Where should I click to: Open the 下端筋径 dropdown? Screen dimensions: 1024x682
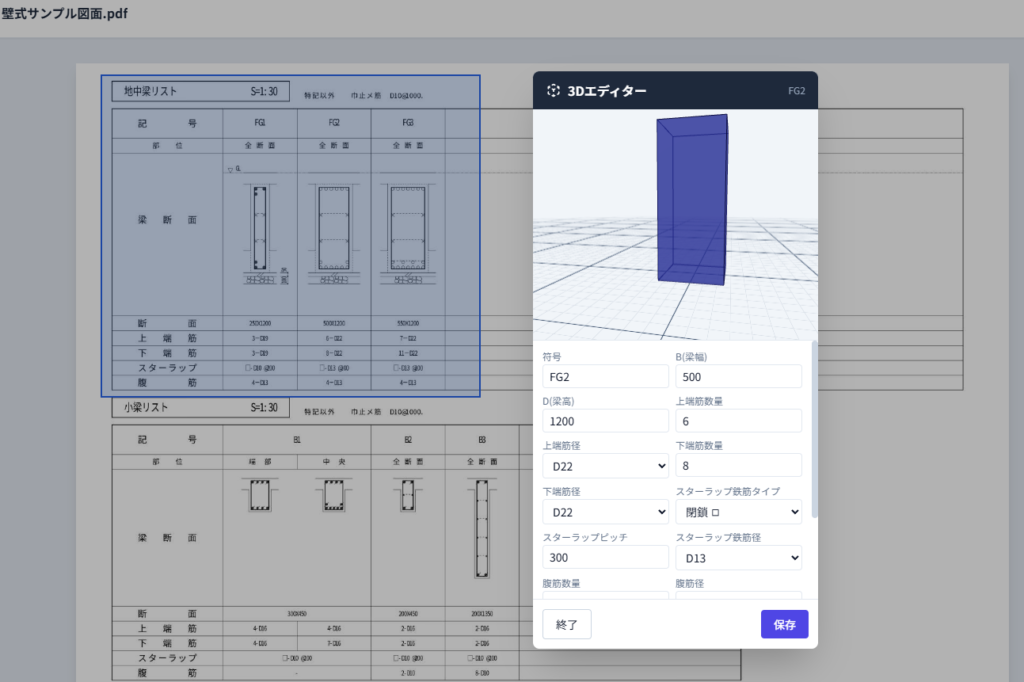[x=605, y=511]
